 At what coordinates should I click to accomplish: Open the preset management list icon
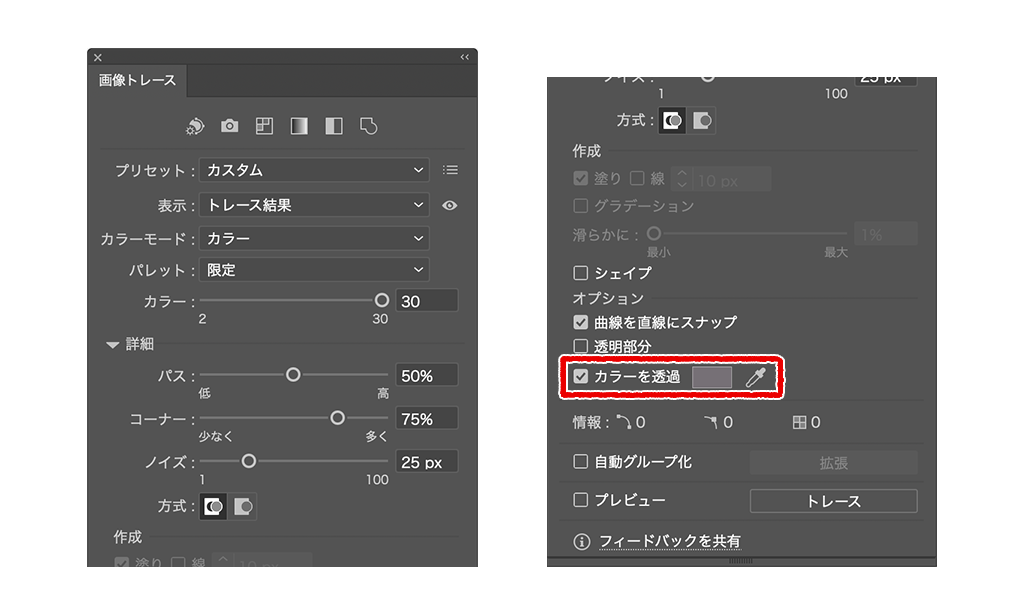click(x=450, y=170)
